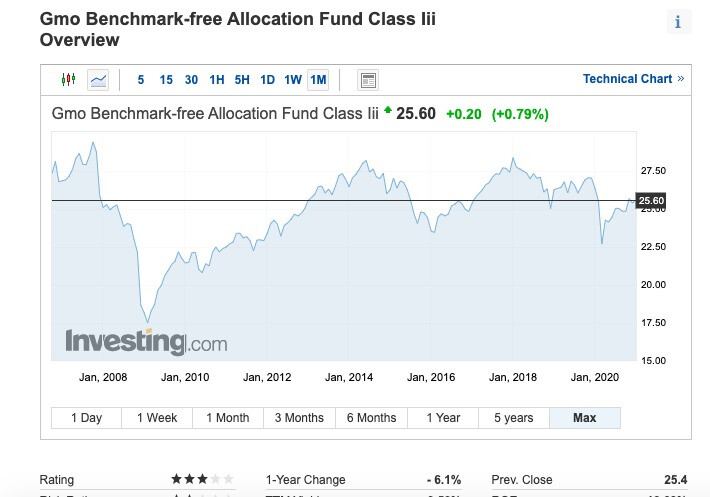
Task: Select the 1D interval option
Action: 267,80
